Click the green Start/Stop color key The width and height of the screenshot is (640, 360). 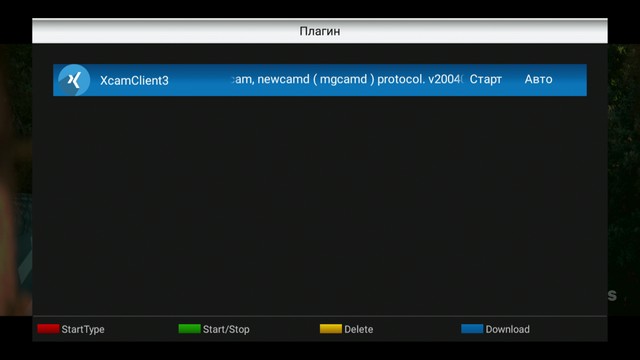coord(189,329)
